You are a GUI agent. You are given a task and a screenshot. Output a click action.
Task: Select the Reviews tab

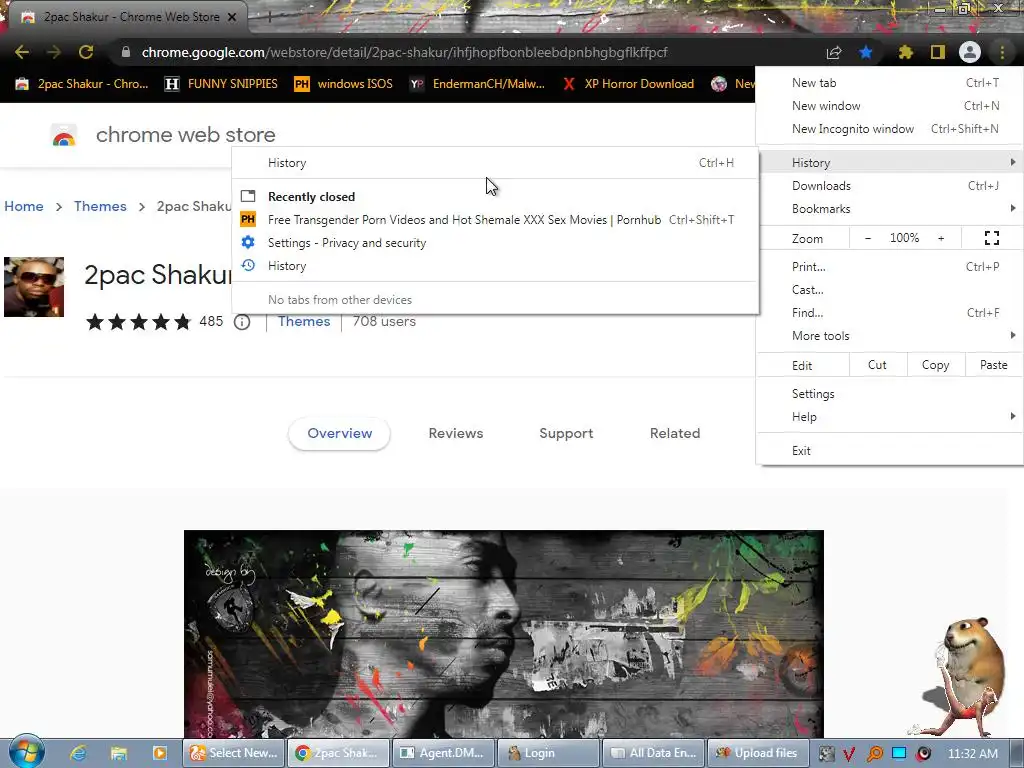(456, 434)
